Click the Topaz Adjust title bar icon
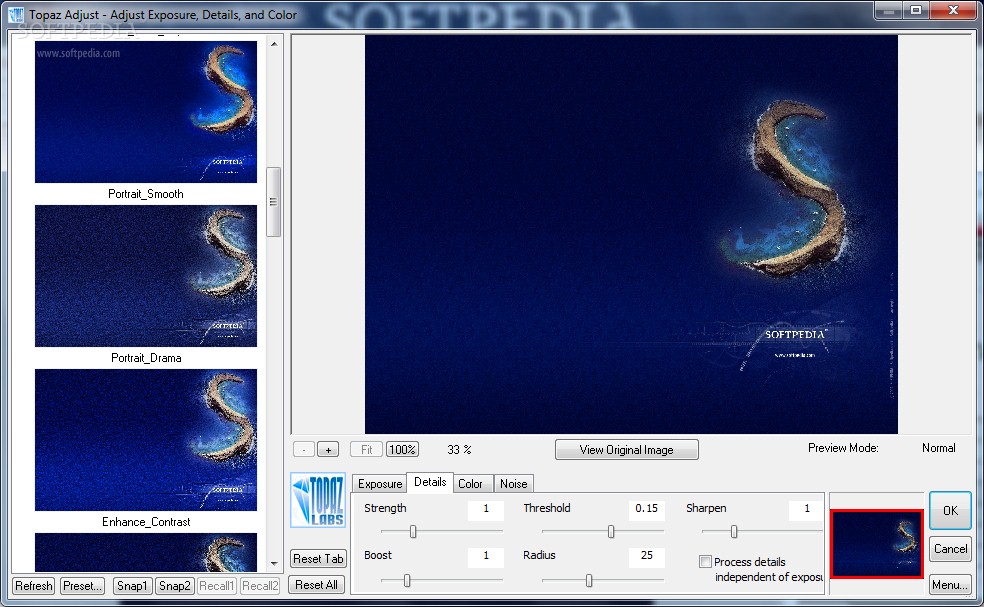The width and height of the screenshot is (984, 607). [16, 14]
